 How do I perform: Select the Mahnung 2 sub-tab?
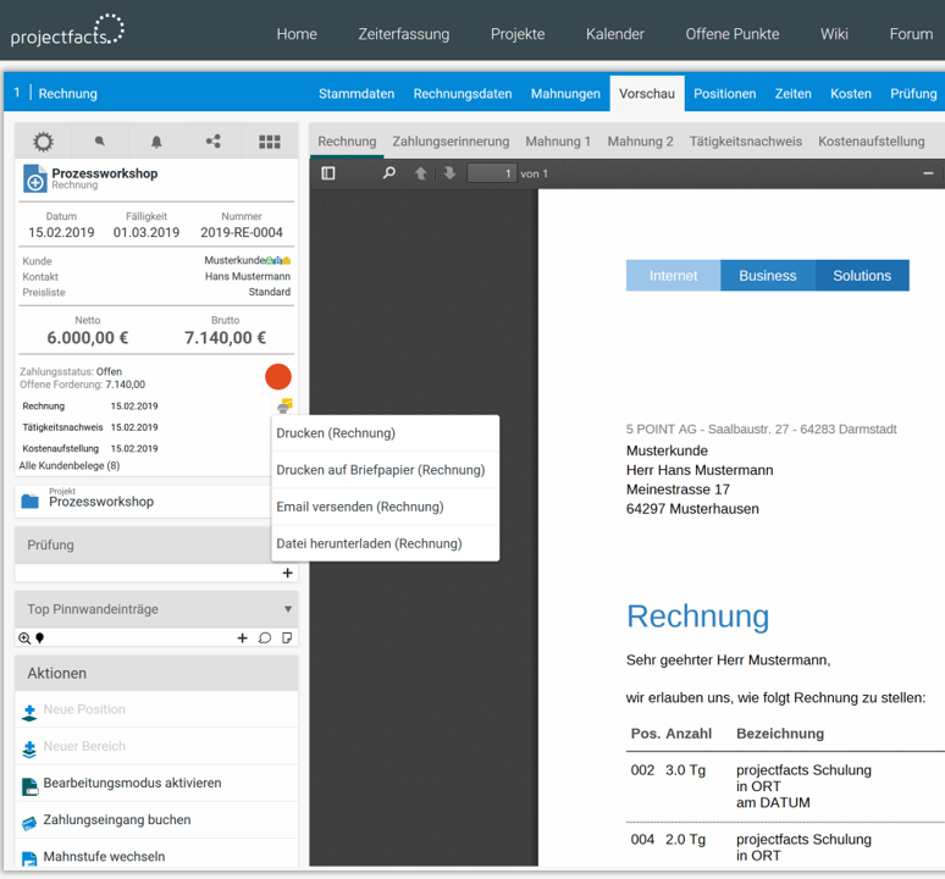point(640,141)
